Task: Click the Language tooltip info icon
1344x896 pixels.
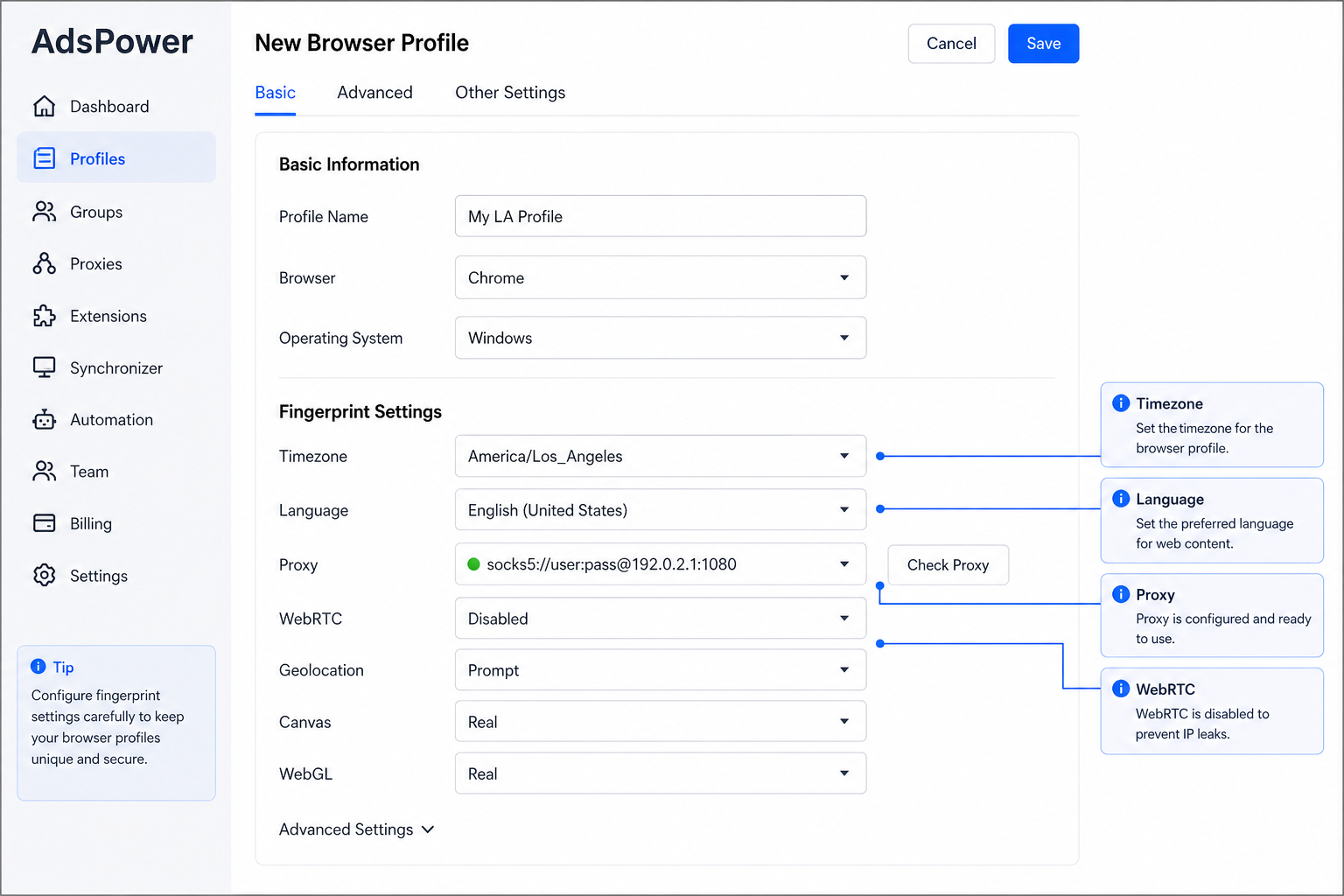Action: pos(1121,499)
